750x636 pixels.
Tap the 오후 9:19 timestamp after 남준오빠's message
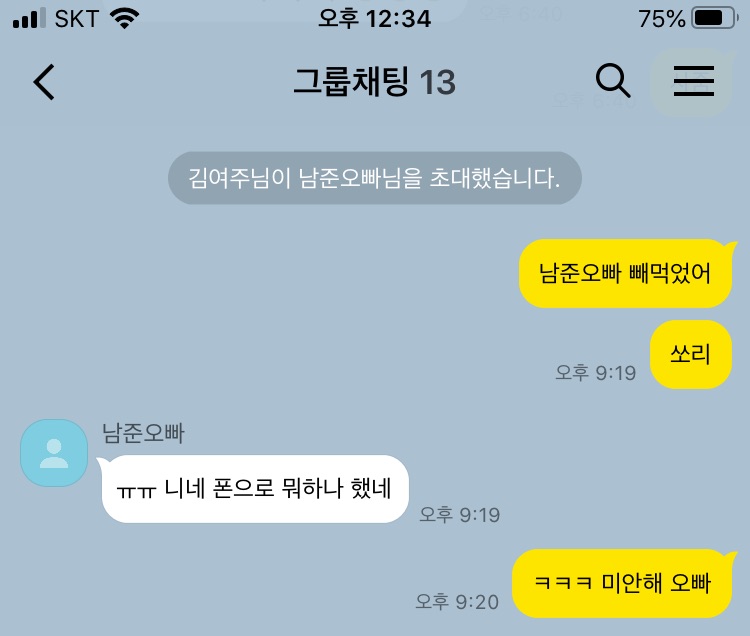coord(460,515)
